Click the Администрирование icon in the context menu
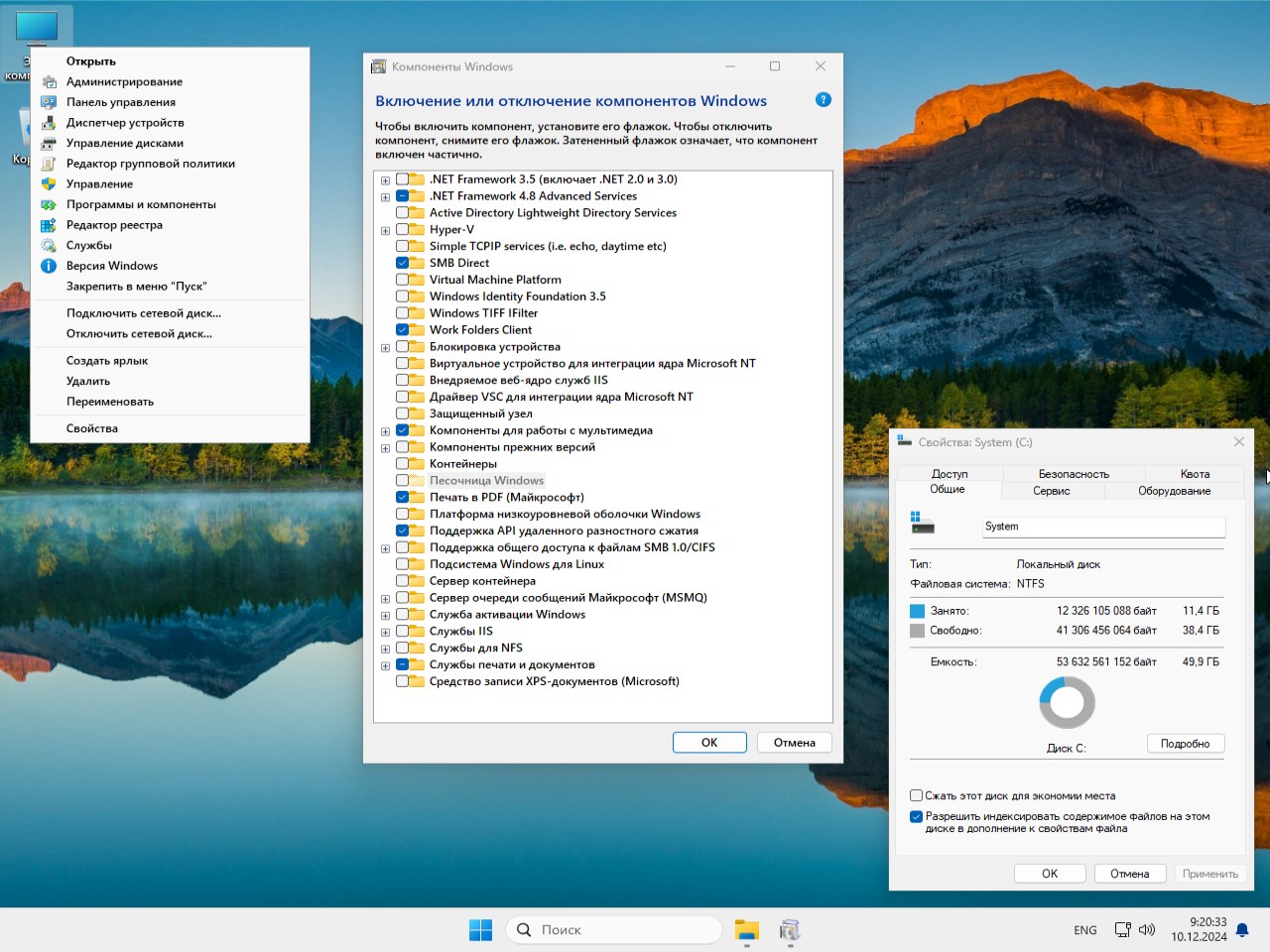The width and height of the screenshot is (1270, 952). [x=49, y=81]
